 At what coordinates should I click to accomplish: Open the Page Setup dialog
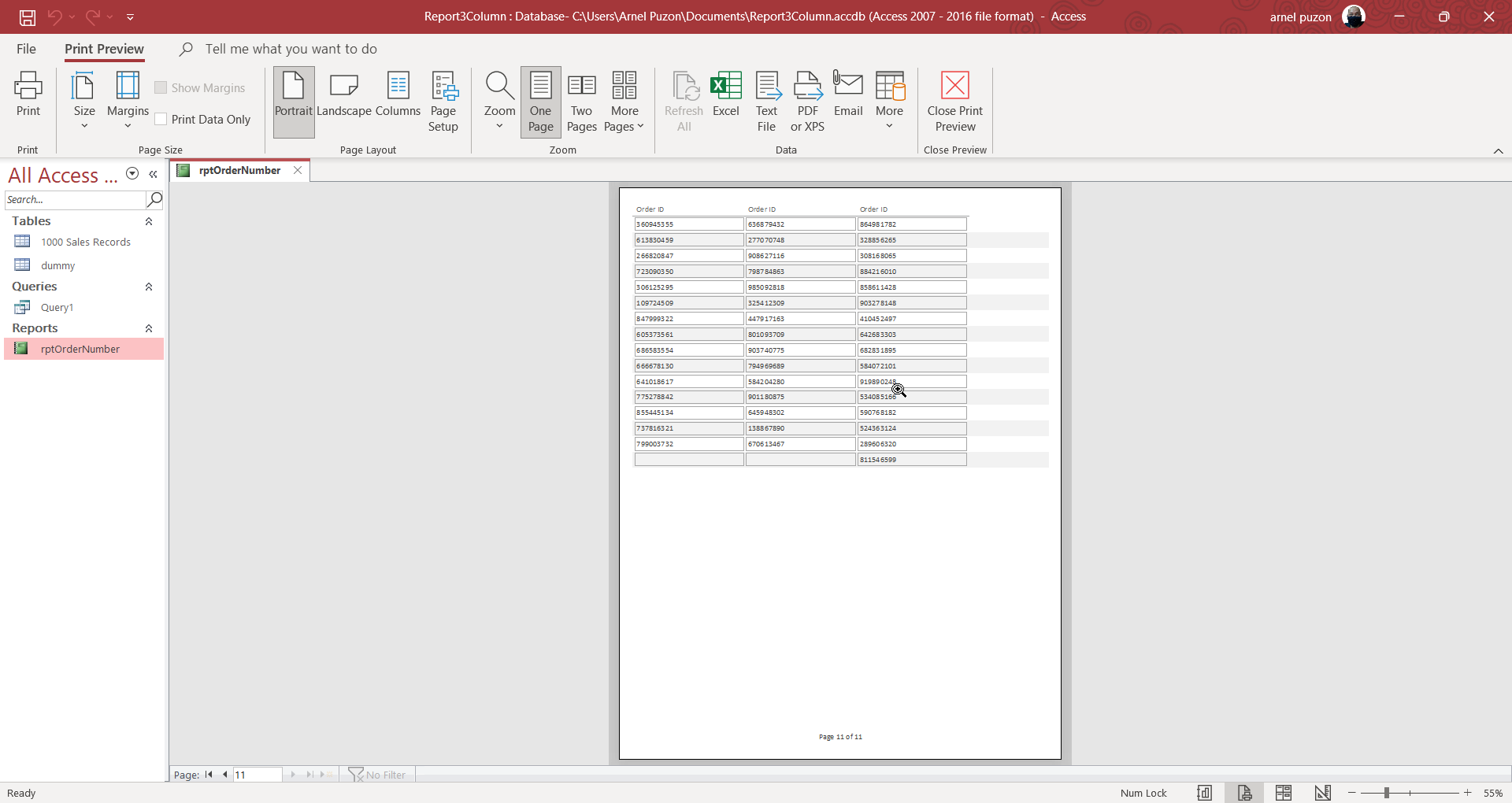tap(443, 102)
